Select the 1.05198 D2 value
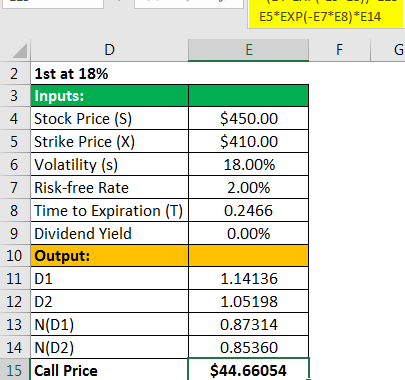 click(249, 301)
